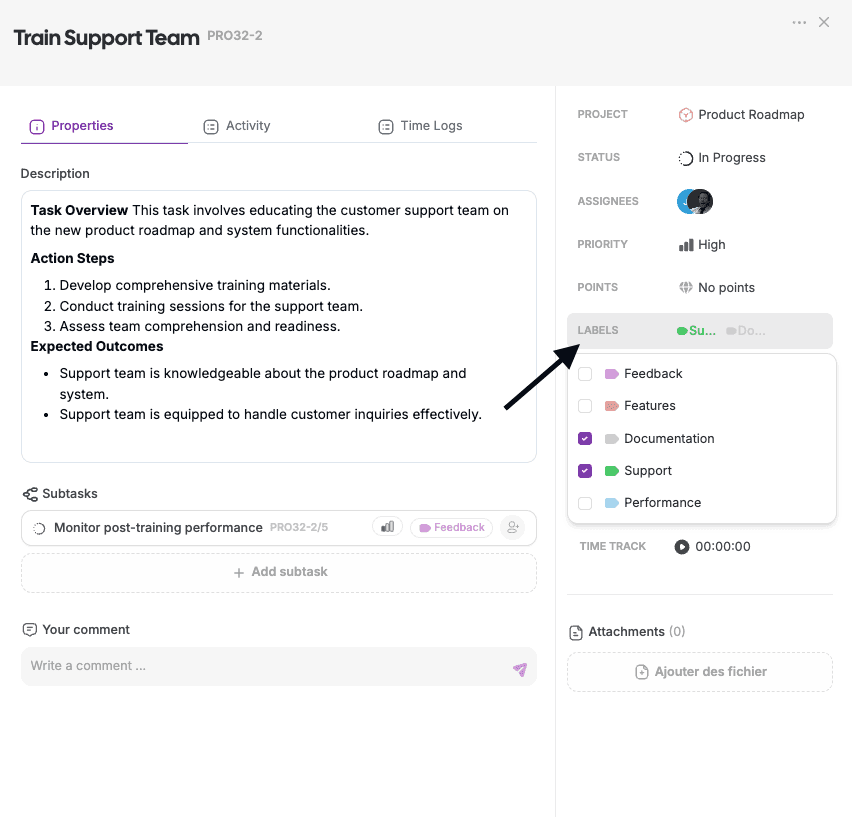Uncheck the Documentation label checkbox
852x817 pixels.
[x=585, y=438]
